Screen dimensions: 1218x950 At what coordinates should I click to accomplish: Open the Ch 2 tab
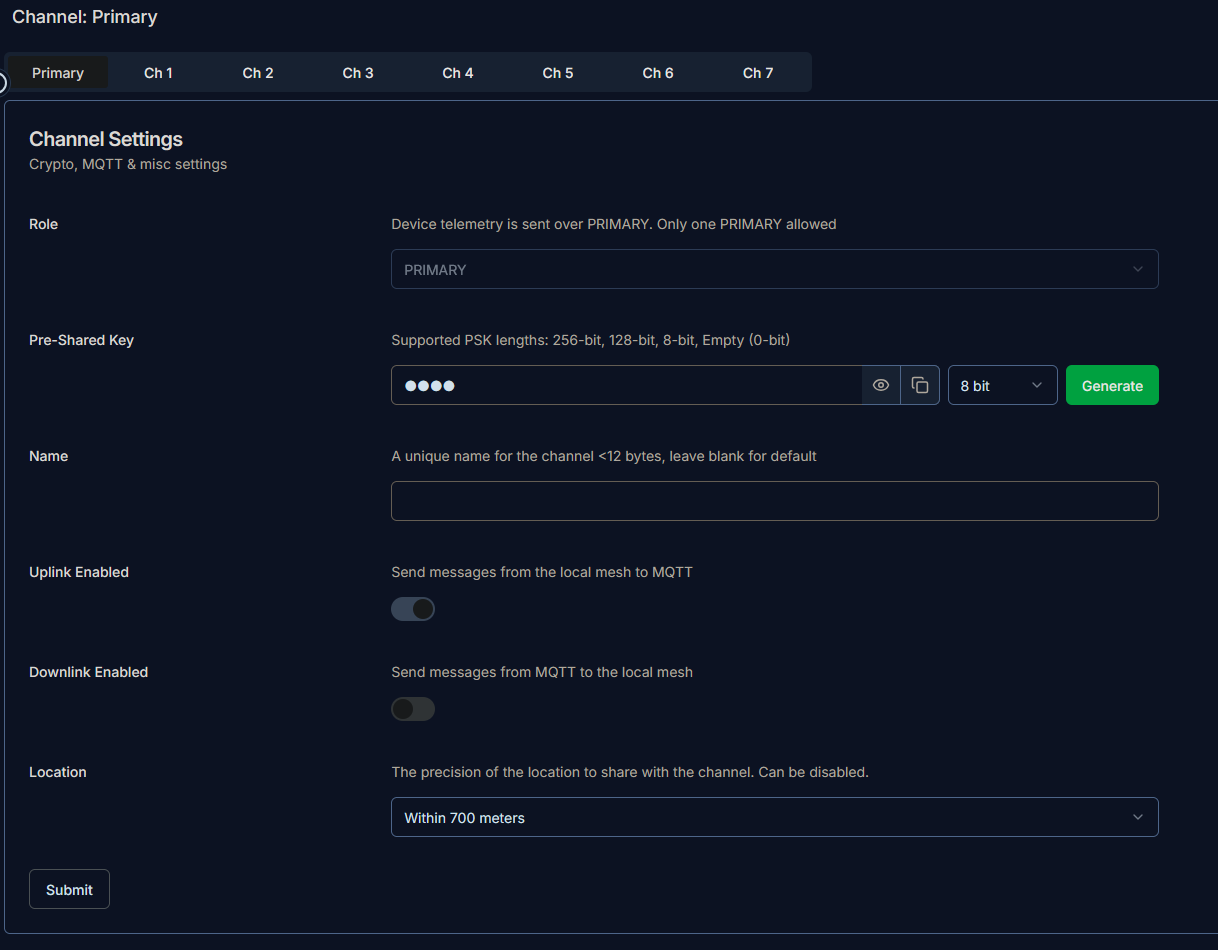tap(258, 73)
